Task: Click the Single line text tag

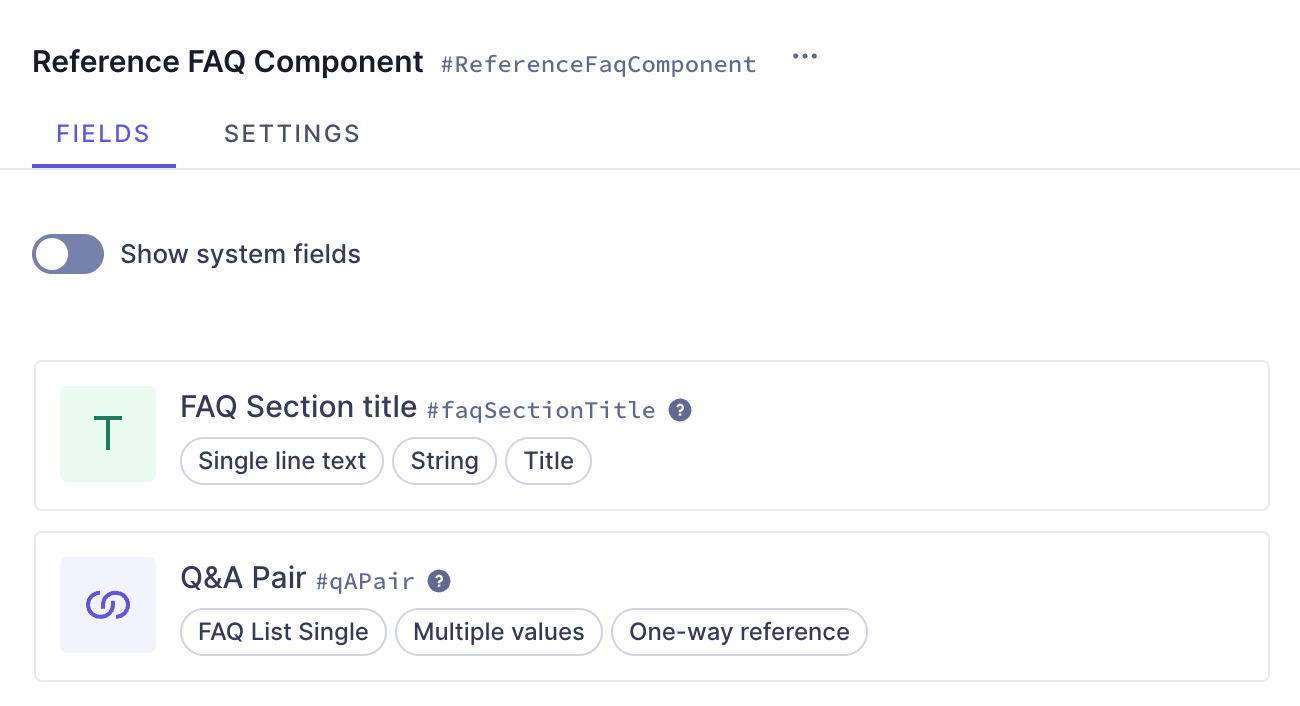Action: (281, 461)
